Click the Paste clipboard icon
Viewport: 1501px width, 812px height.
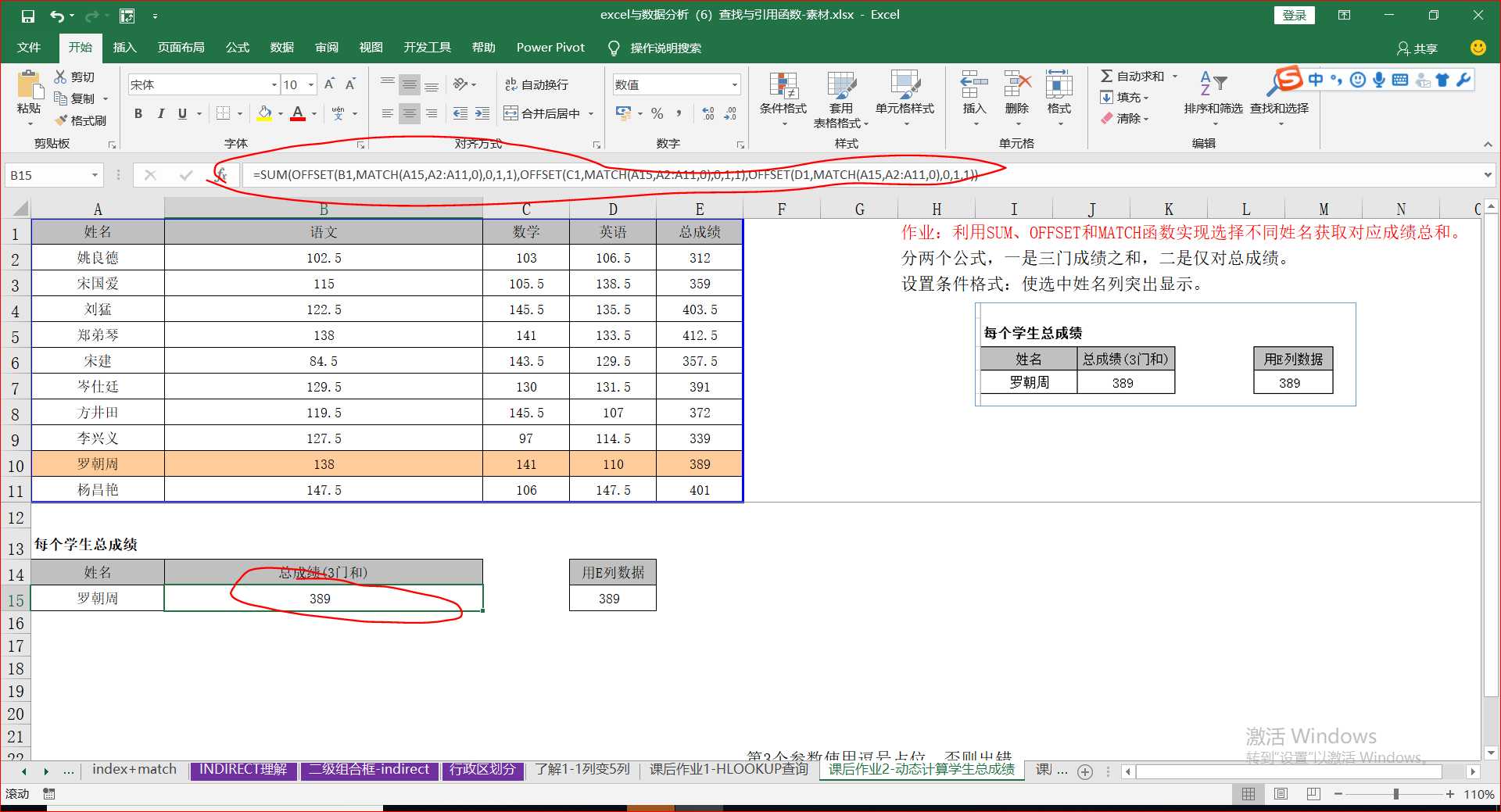pos(29,85)
